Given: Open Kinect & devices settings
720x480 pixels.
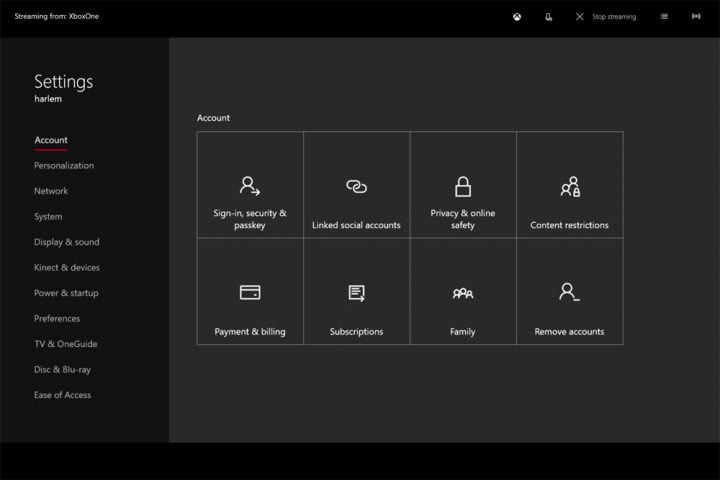Looking at the screenshot, I should coord(67,268).
